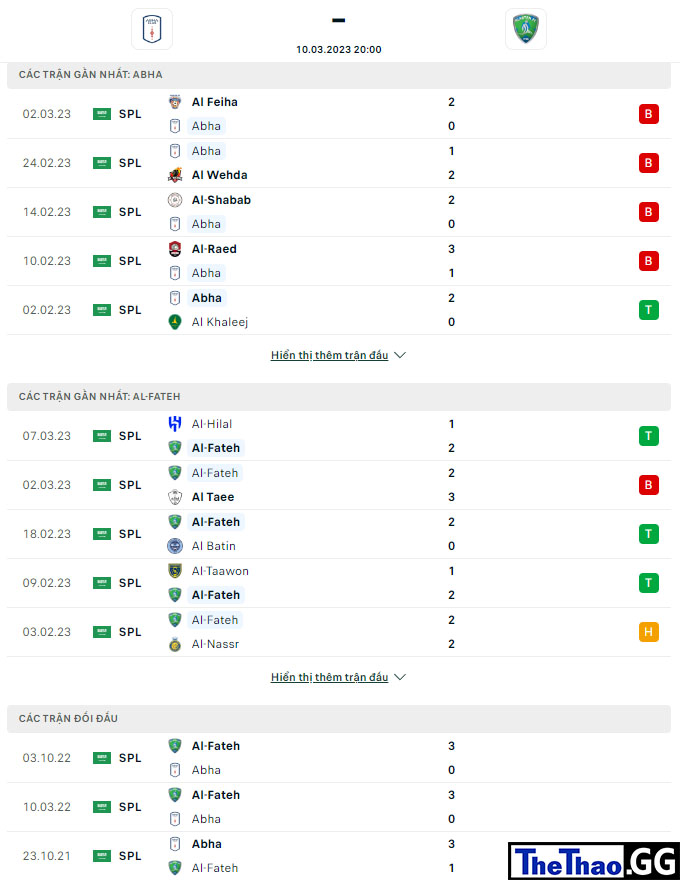Open 'Hiển thị thêm trận đấu' under Al-Fateh section
This screenshot has width=680, height=880.
click(329, 677)
